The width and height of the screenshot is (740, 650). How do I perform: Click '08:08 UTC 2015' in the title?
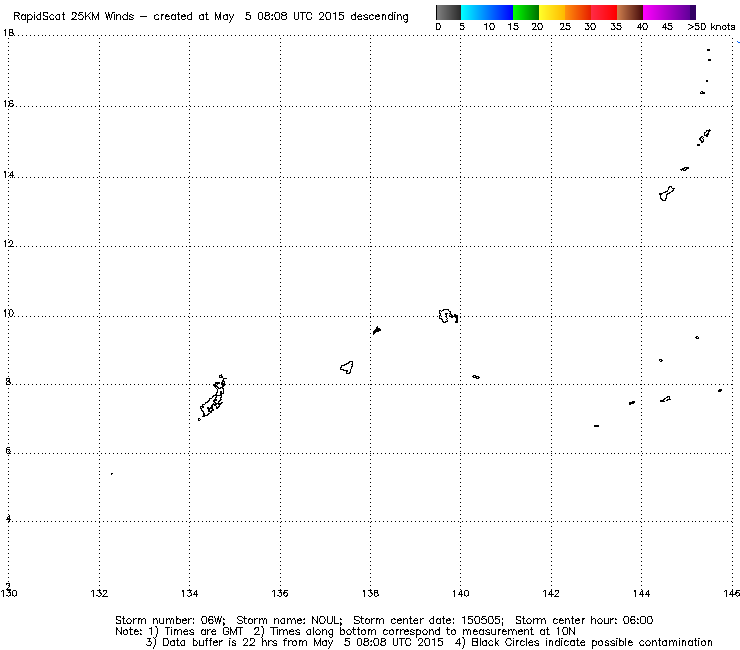point(303,17)
